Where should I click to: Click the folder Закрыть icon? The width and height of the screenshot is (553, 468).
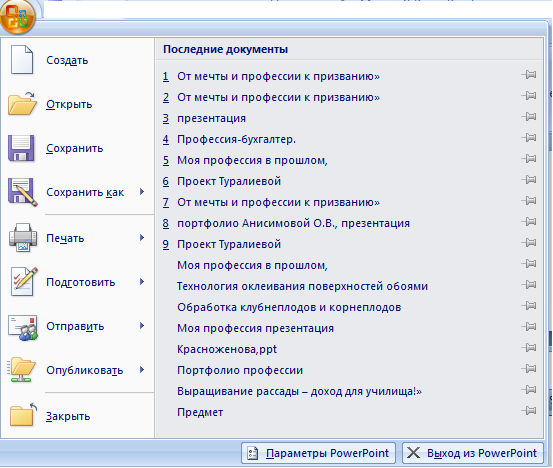[x=23, y=415]
